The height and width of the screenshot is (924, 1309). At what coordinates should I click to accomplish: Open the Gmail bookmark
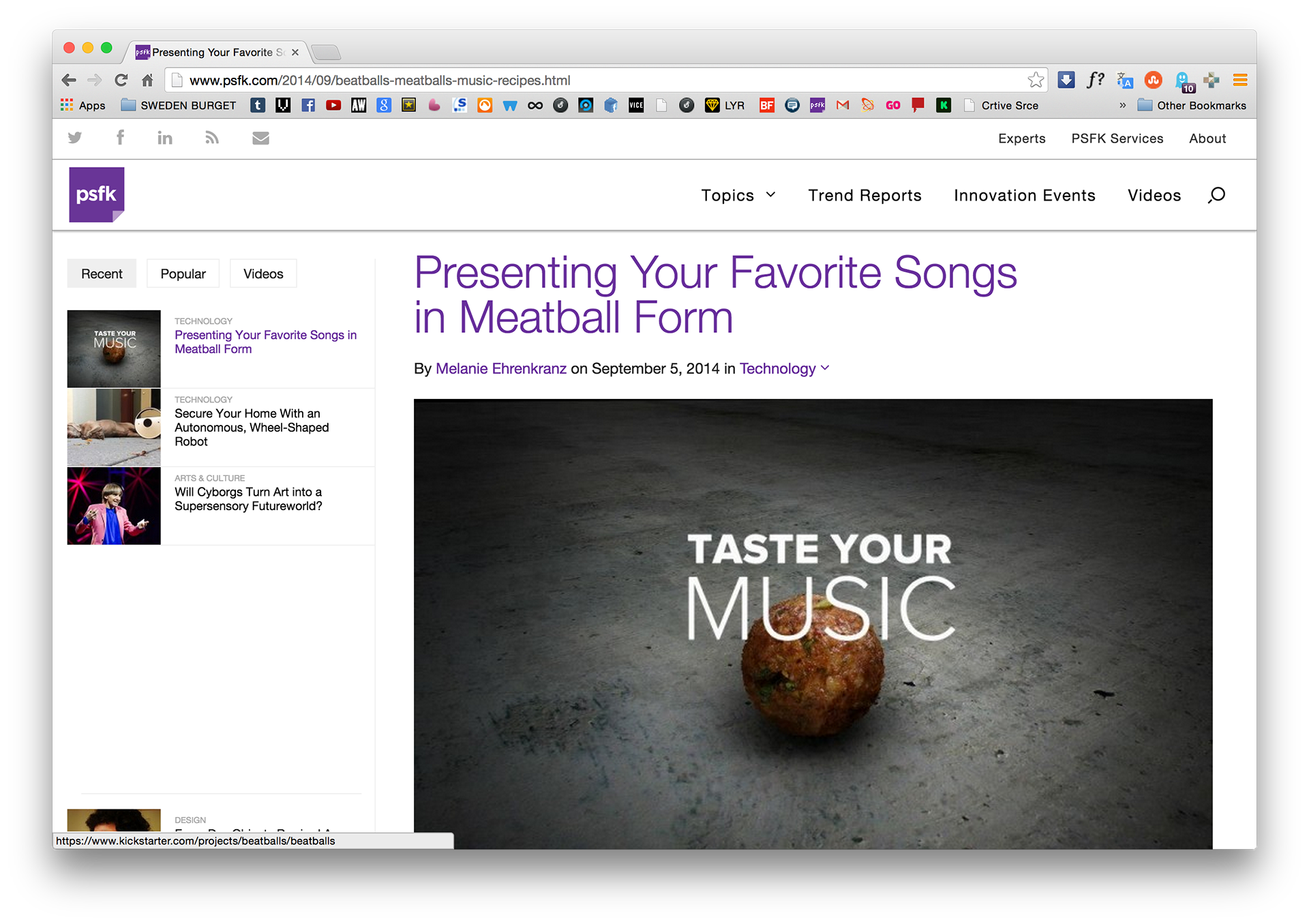pos(843,105)
